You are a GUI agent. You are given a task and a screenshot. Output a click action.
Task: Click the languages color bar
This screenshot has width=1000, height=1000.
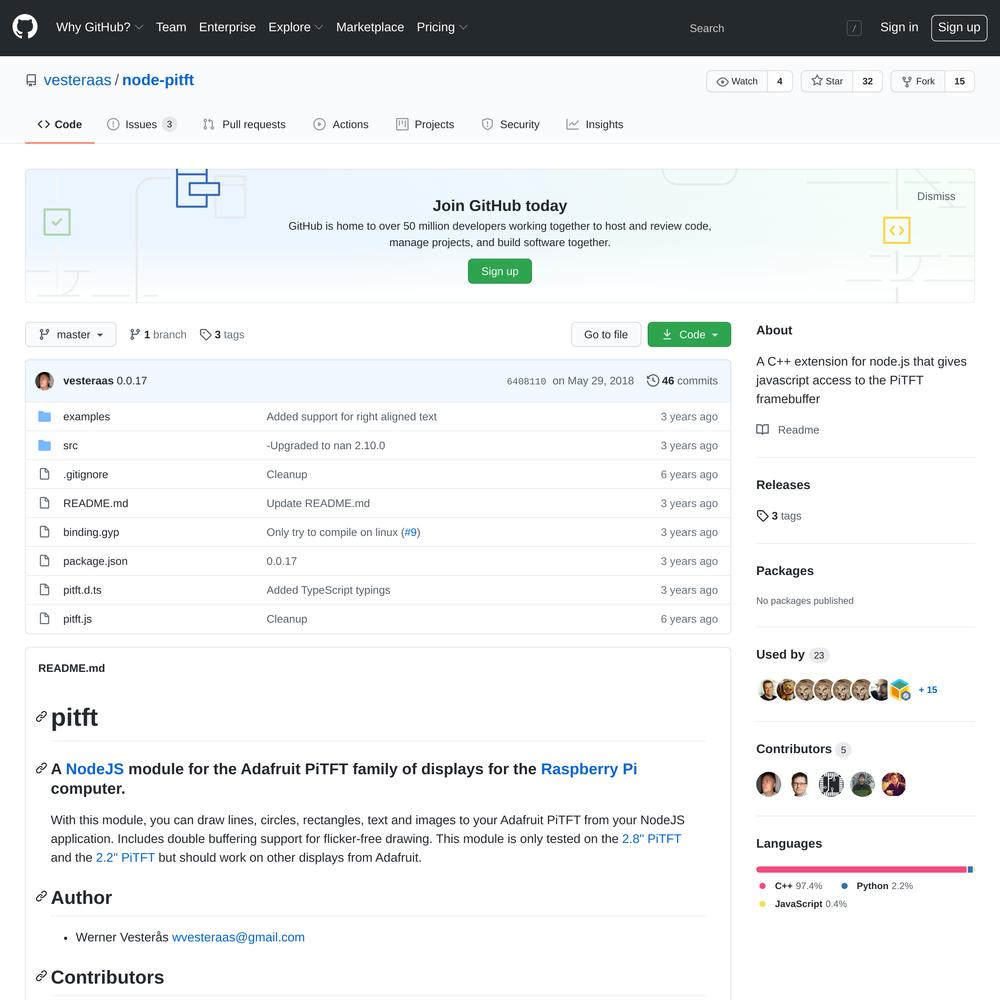(865, 869)
